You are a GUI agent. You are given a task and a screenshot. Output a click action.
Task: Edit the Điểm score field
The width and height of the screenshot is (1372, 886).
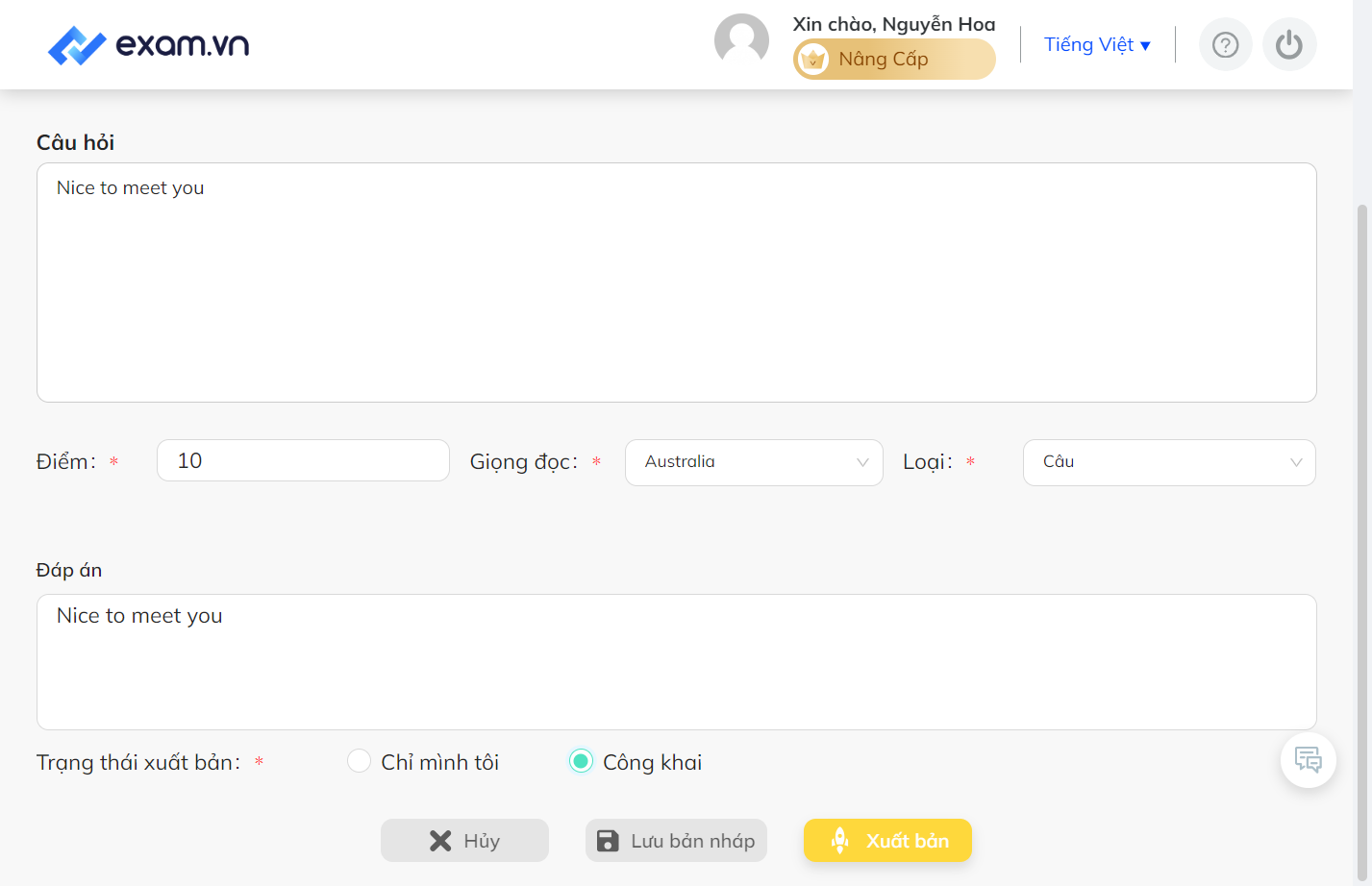pos(303,460)
